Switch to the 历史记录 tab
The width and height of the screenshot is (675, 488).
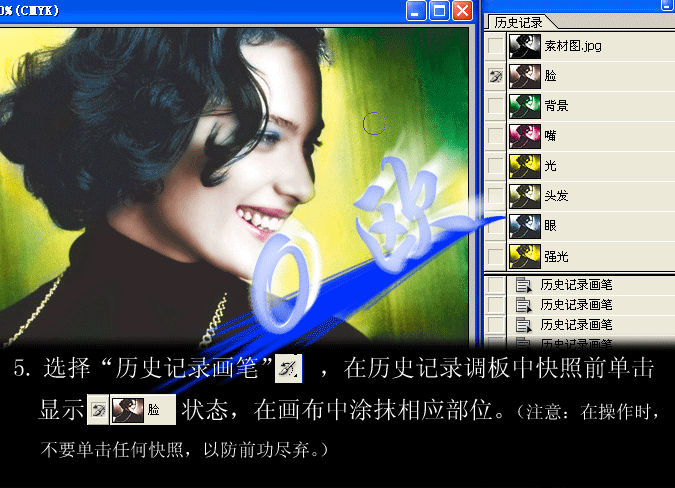pyautogui.click(x=518, y=22)
